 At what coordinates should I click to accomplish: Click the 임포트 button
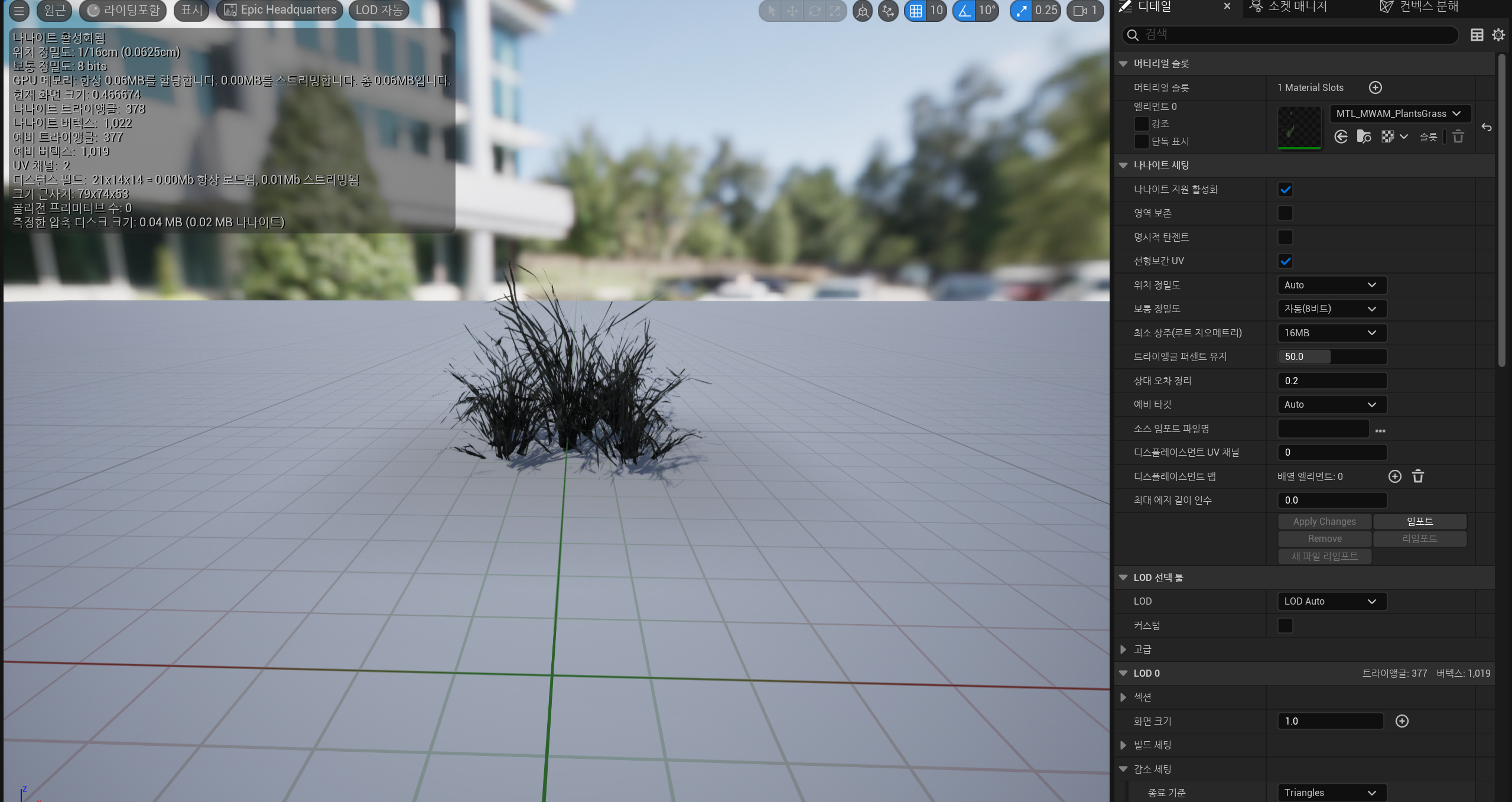click(x=1419, y=521)
